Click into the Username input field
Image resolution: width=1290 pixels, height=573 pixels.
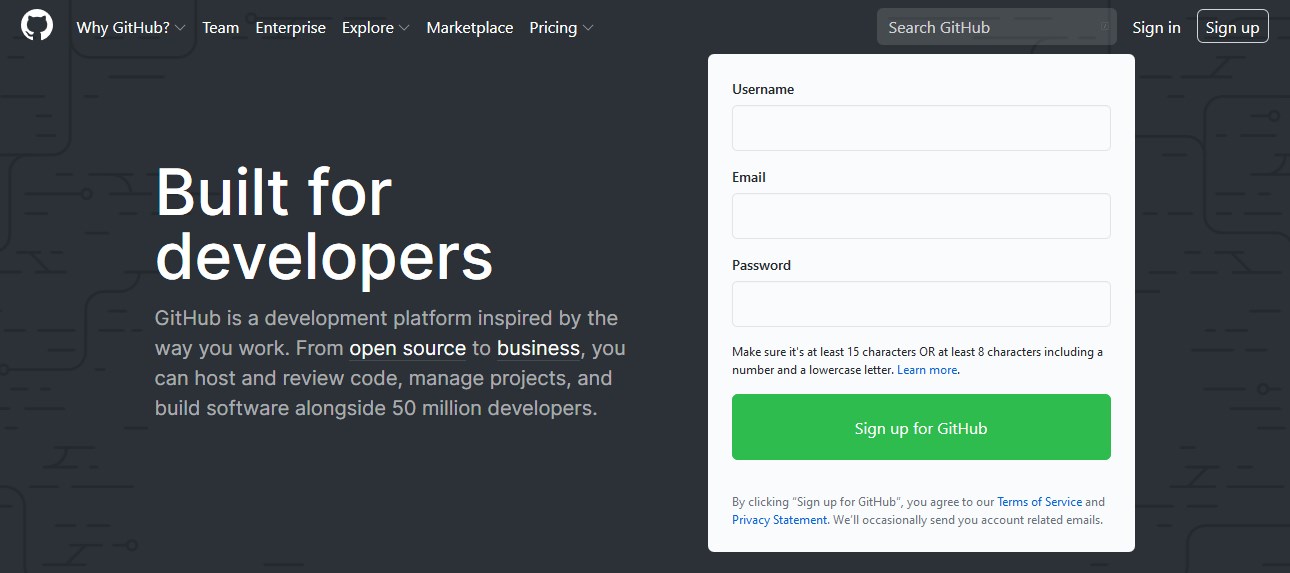(x=921, y=128)
